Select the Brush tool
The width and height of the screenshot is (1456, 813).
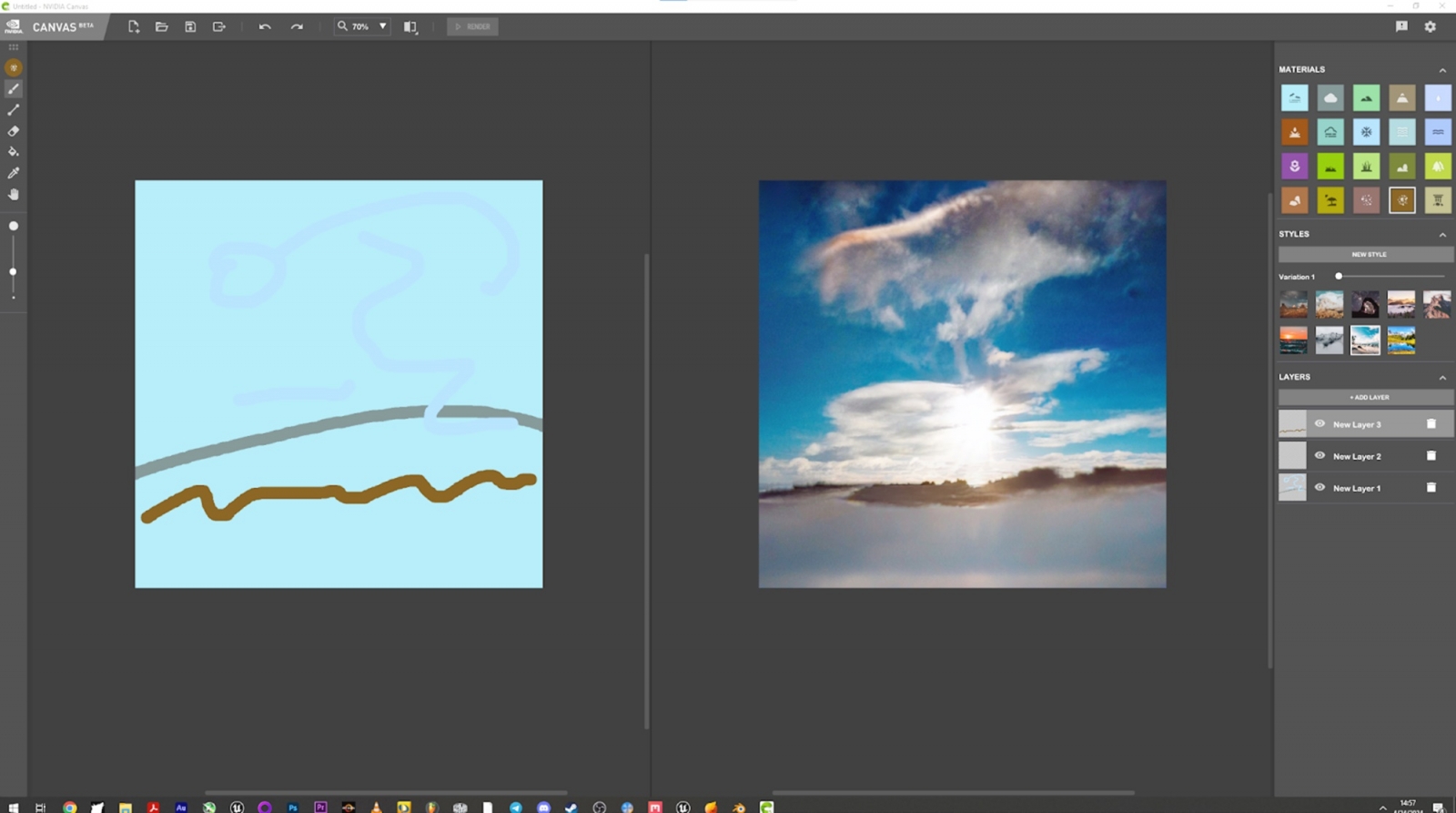(x=14, y=89)
